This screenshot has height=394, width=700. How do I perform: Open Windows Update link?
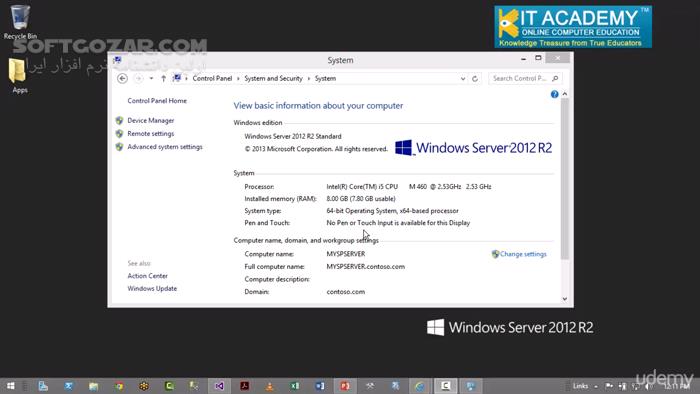[152, 288]
